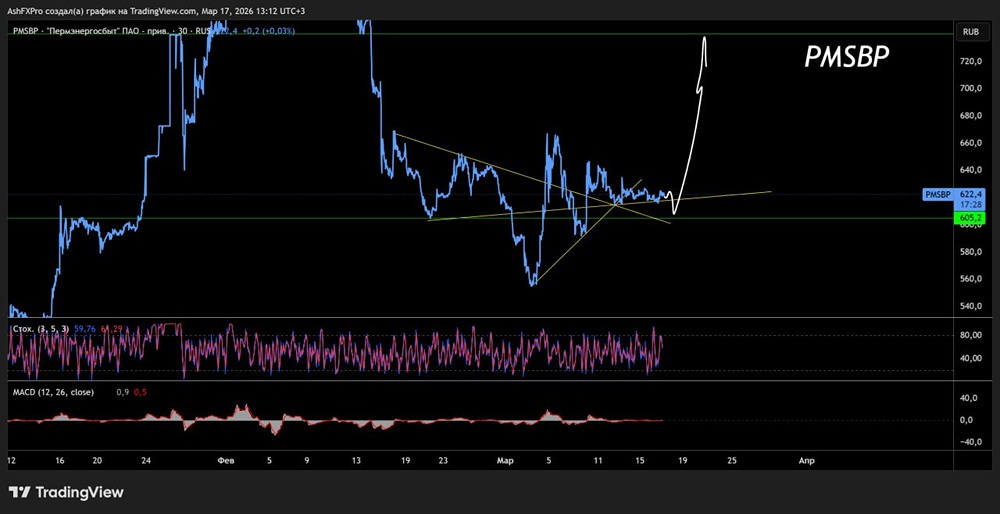Click date label 20 on the time axis

point(97,460)
